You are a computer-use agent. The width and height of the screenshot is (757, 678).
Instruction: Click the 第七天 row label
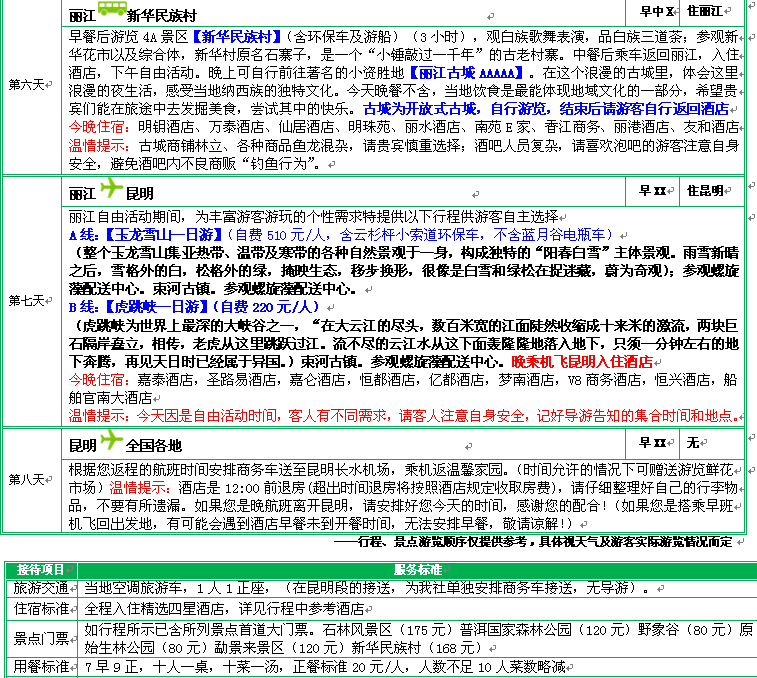pyautogui.click(x=27, y=300)
